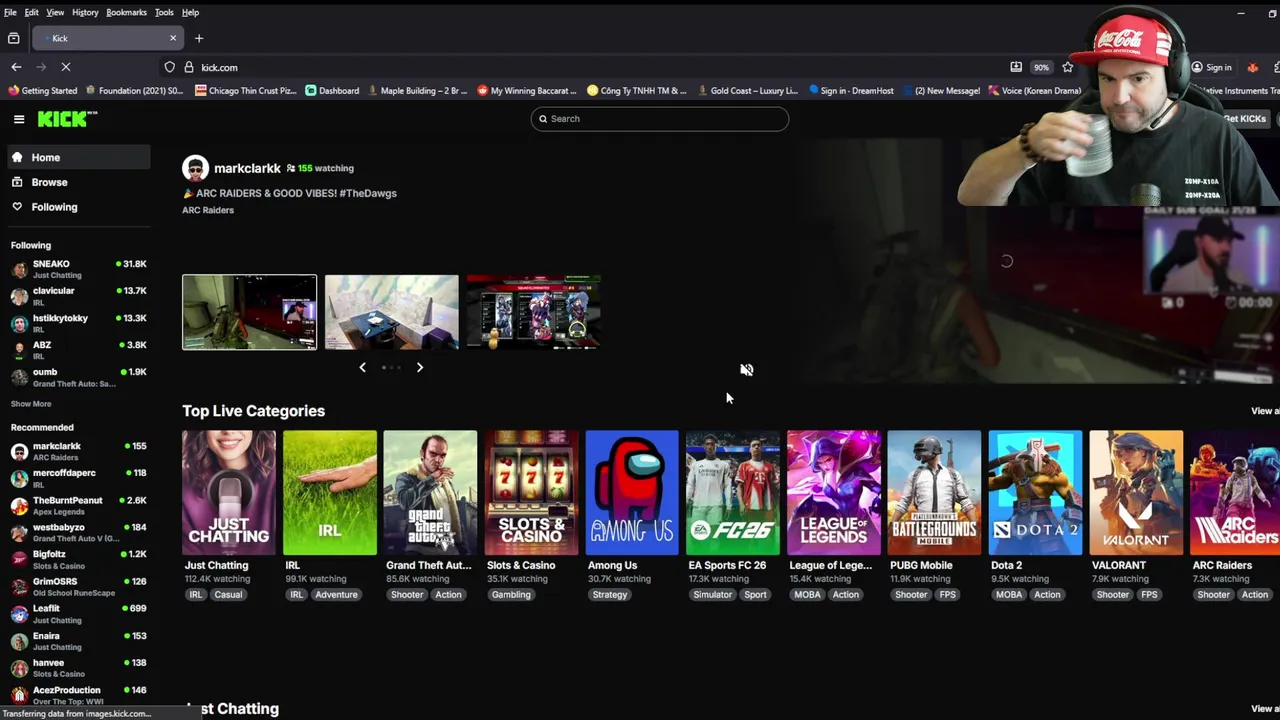Screen dimensions: 1280x720
Task: Click the Strategy tag under Among Us
Action: pos(610,595)
